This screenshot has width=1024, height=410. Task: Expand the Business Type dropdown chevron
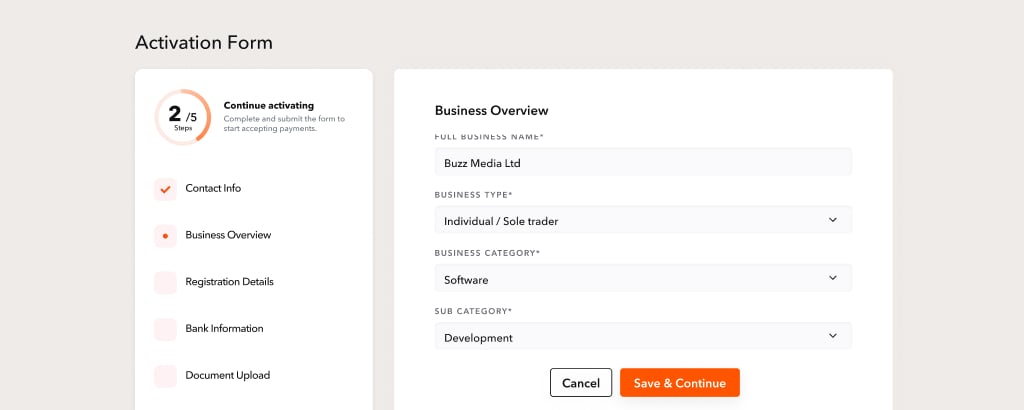[833, 220]
